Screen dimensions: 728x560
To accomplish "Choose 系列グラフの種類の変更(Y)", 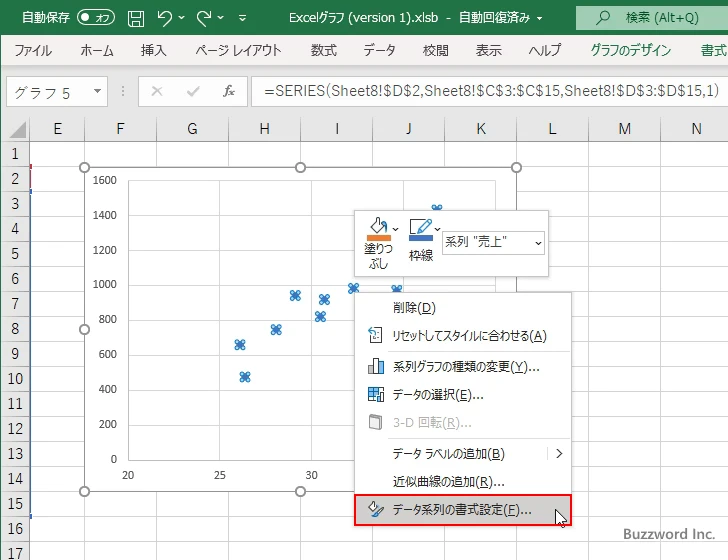I will 463,367.
